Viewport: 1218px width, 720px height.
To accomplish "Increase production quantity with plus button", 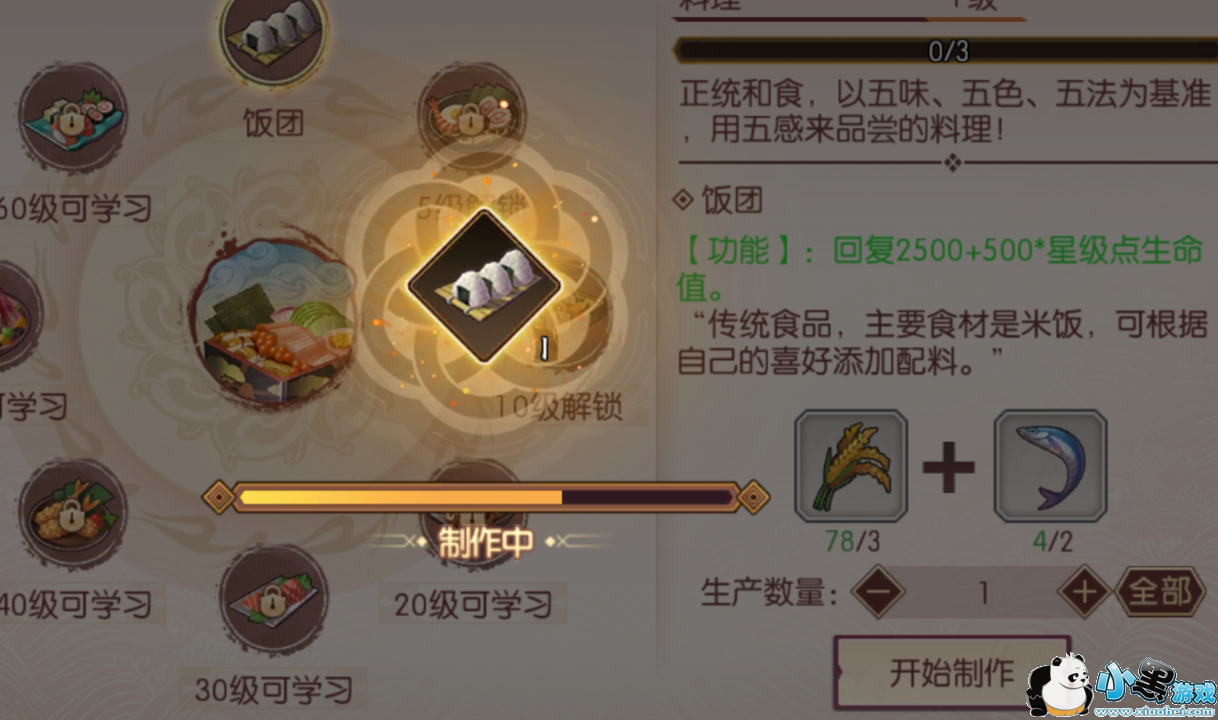I will pos(1085,593).
